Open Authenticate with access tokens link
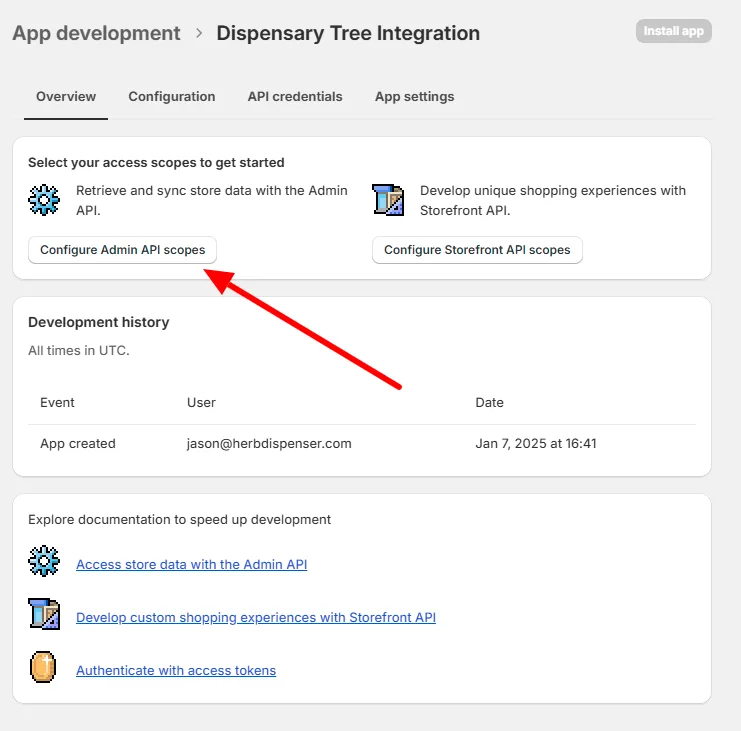Screen dimensions: 741x731 point(176,670)
